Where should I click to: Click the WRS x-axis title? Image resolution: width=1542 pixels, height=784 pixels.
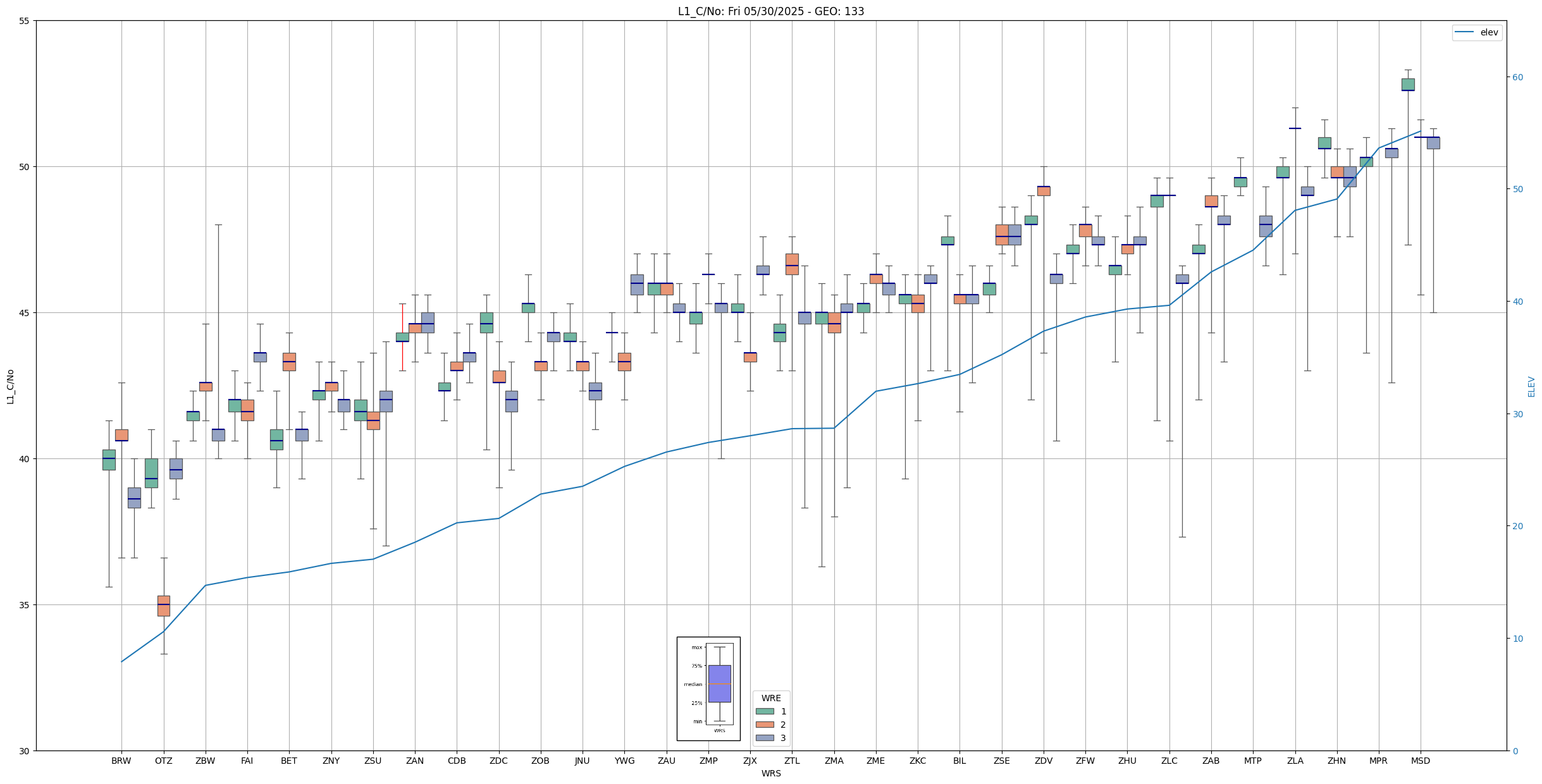(x=770, y=773)
